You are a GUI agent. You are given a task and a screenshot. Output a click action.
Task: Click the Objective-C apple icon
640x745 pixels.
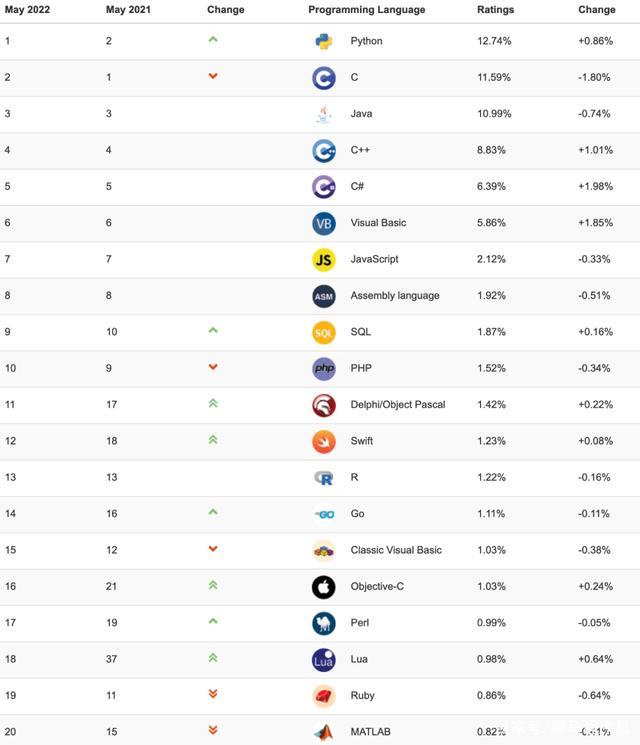323,587
